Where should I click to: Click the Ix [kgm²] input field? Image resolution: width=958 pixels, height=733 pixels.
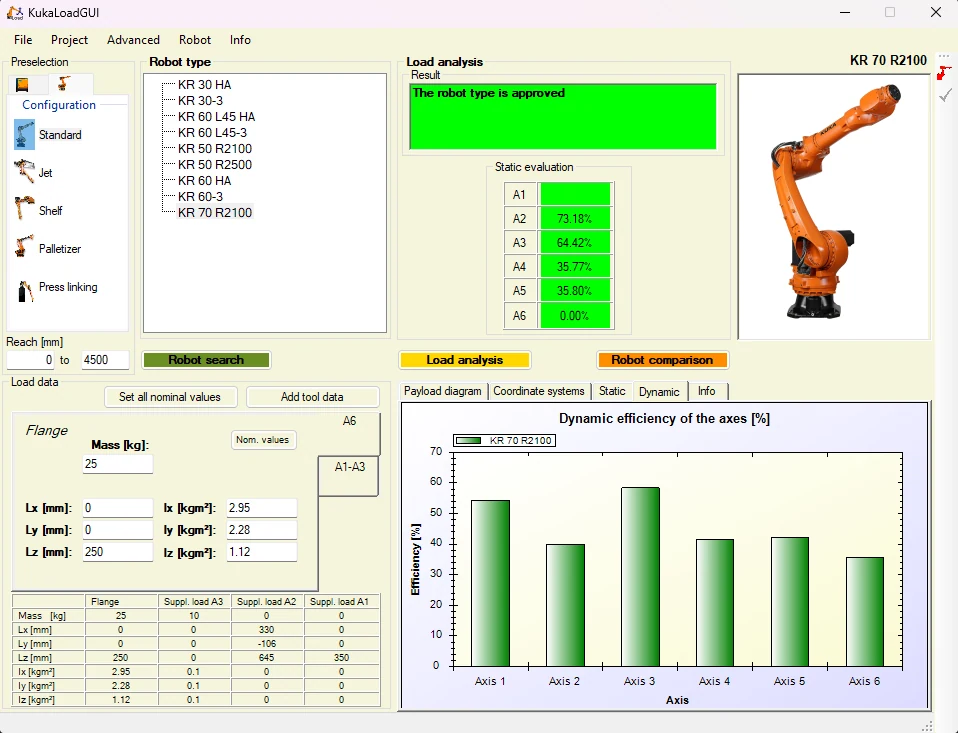[261, 508]
